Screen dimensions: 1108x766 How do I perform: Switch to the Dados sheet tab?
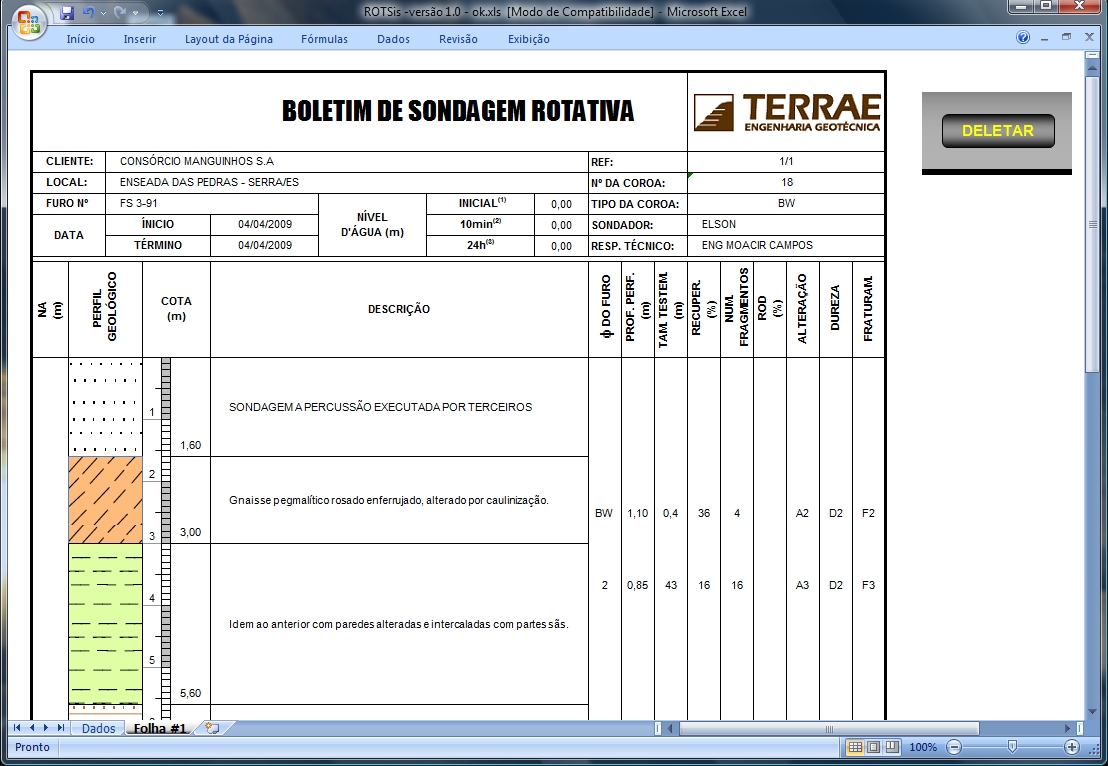click(98, 728)
